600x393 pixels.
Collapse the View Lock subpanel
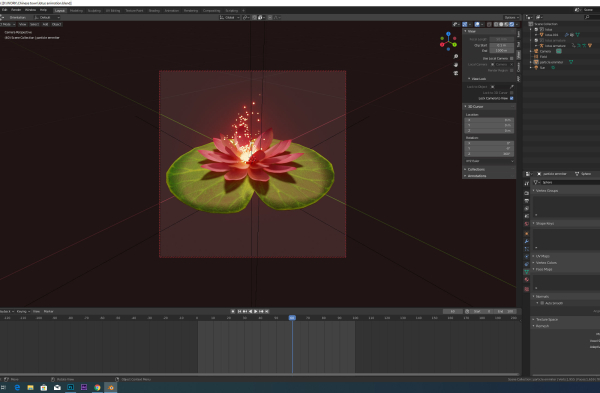[x=469, y=79]
